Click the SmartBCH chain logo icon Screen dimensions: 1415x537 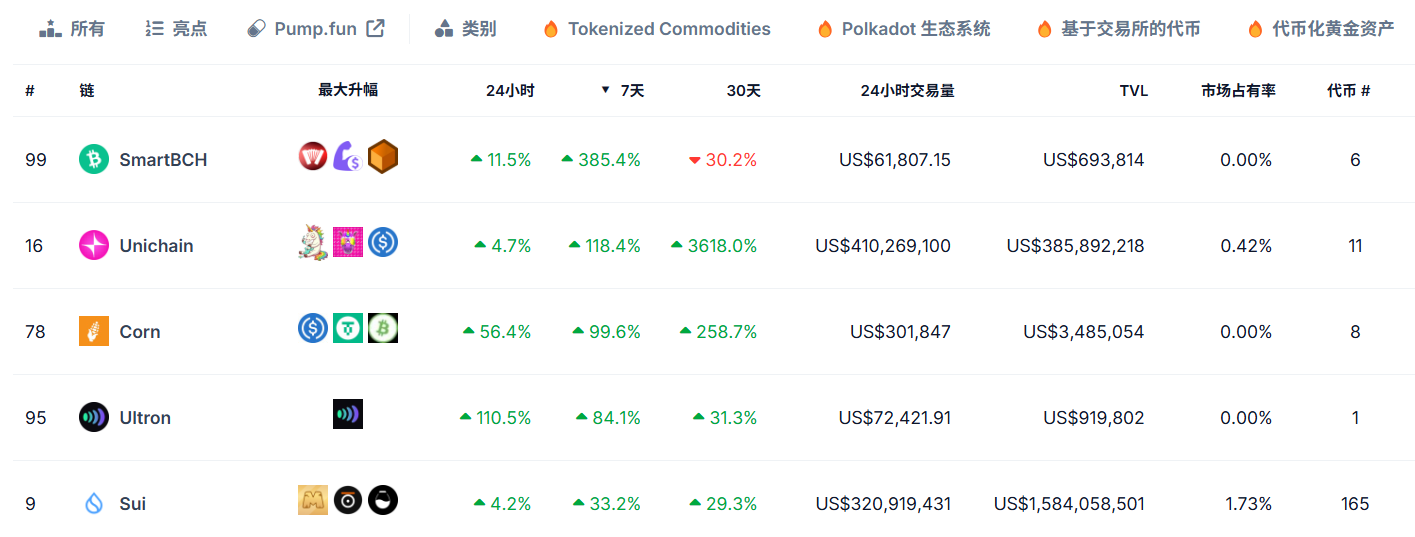(x=94, y=159)
